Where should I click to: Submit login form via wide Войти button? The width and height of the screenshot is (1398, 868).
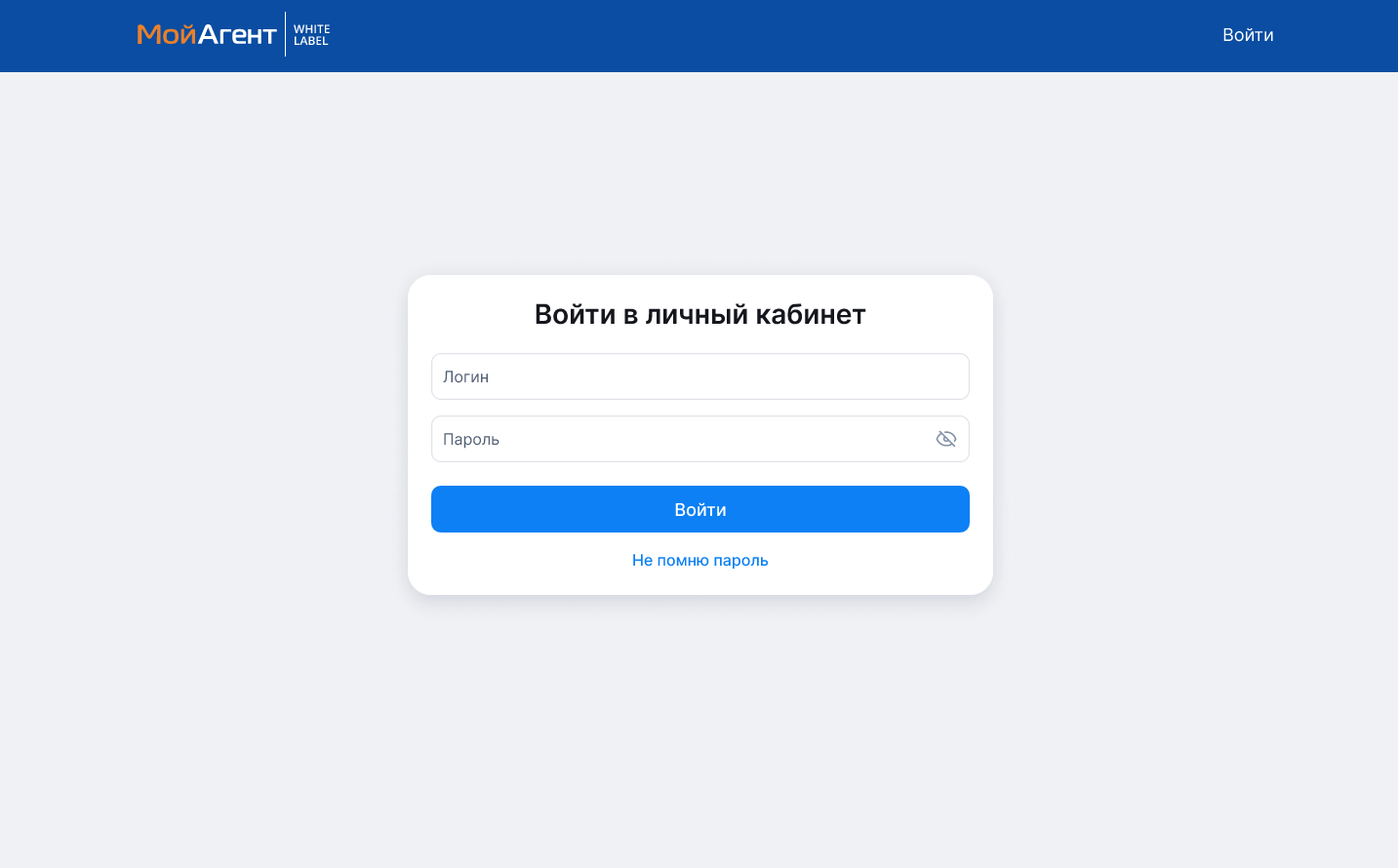[699, 509]
